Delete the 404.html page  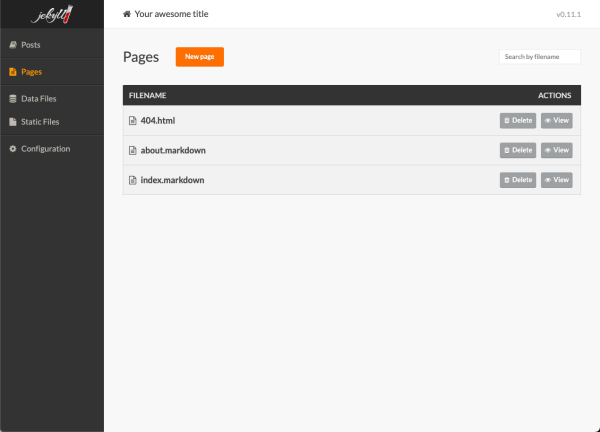(x=518, y=121)
